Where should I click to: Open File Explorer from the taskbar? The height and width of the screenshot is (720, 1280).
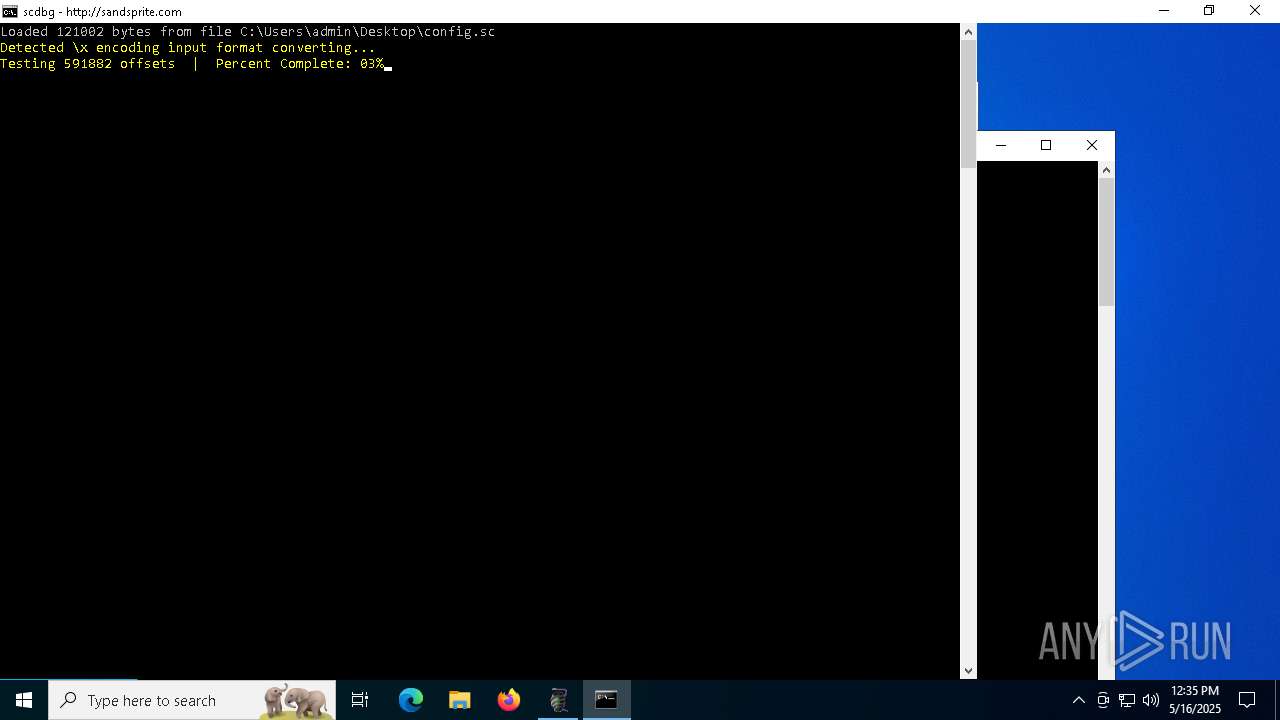tap(459, 700)
